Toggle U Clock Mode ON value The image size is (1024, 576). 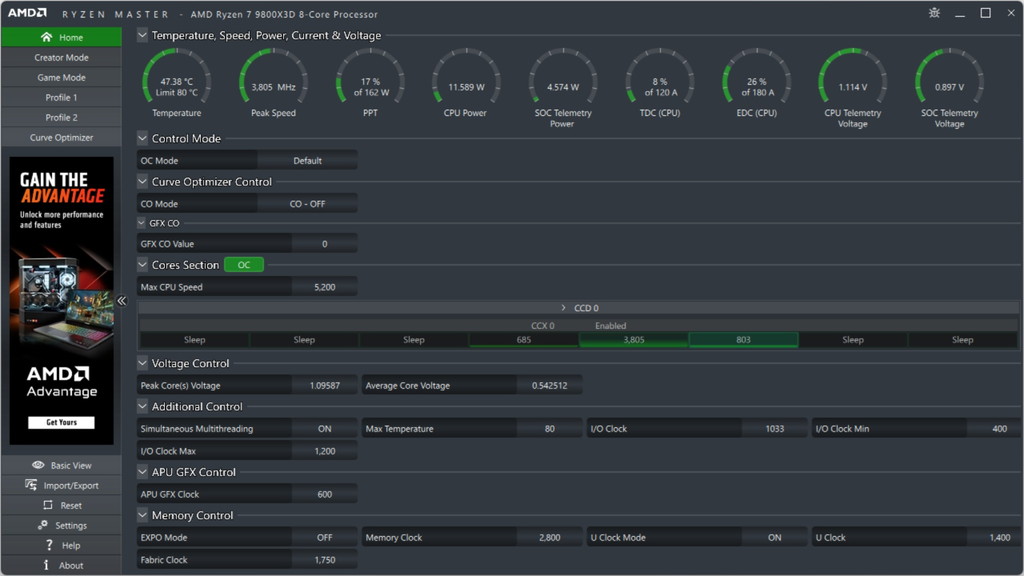(775, 537)
